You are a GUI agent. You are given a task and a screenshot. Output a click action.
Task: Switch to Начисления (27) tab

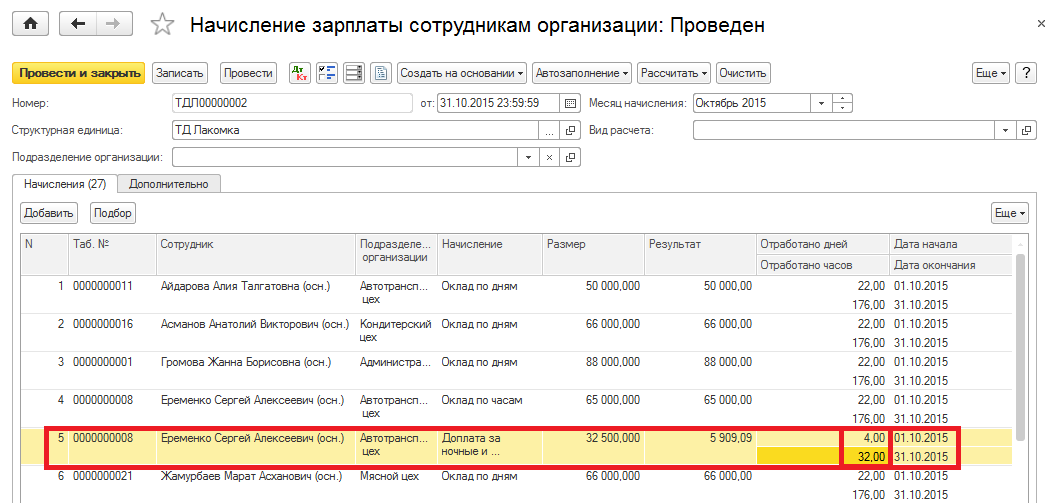point(65,184)
